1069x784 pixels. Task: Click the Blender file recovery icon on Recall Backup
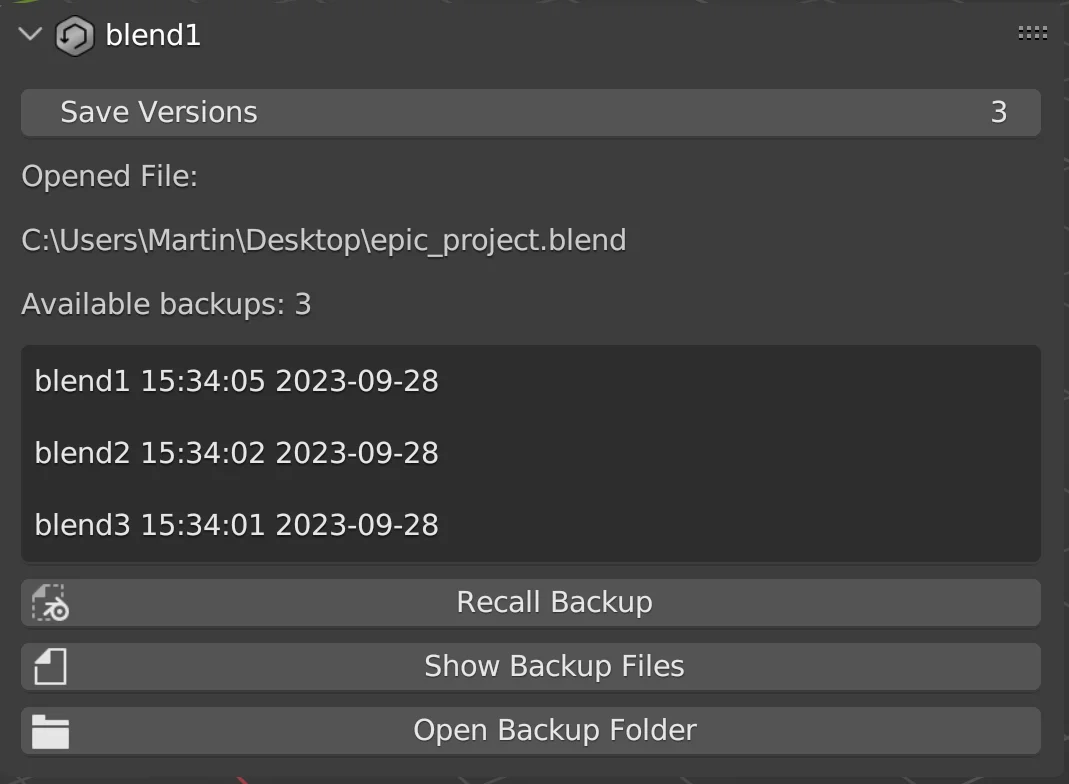(x=47, y=601)
